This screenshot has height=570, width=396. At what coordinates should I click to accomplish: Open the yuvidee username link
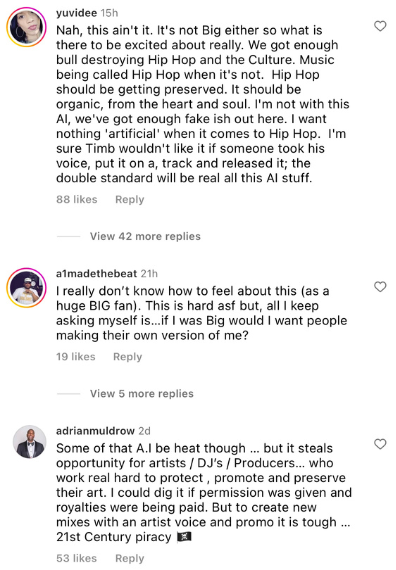click(76, 13)
